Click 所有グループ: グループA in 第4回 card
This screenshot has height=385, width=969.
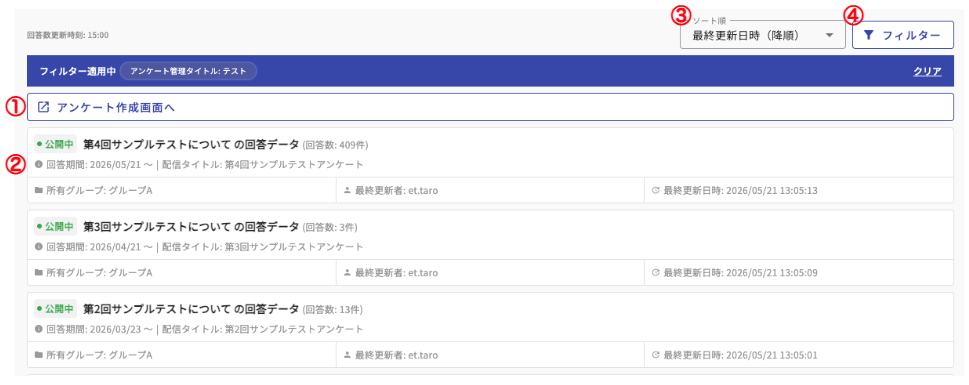click(x=99, y=190)
